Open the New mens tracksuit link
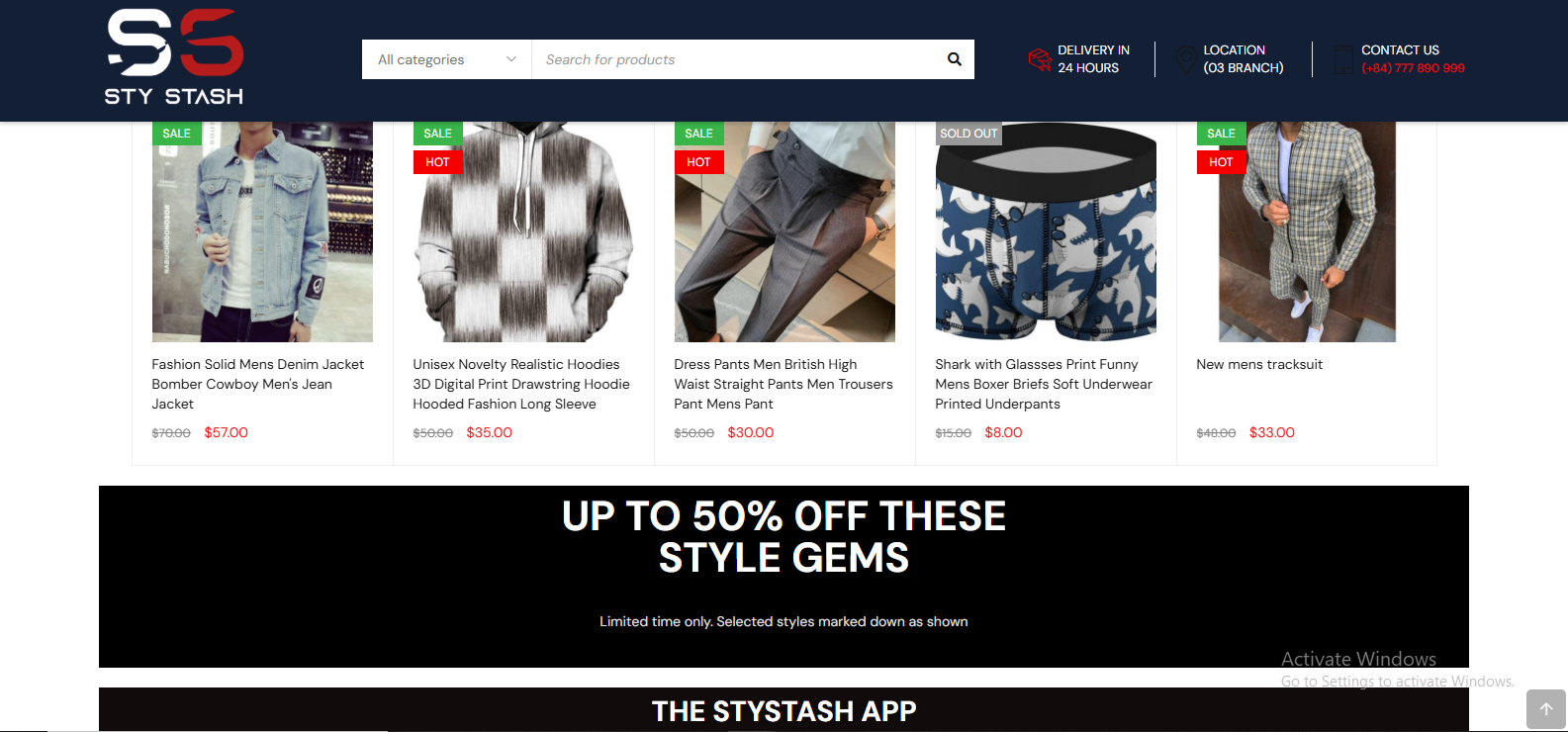This screenshot has height=732, width=1568. pos(1259,364)
